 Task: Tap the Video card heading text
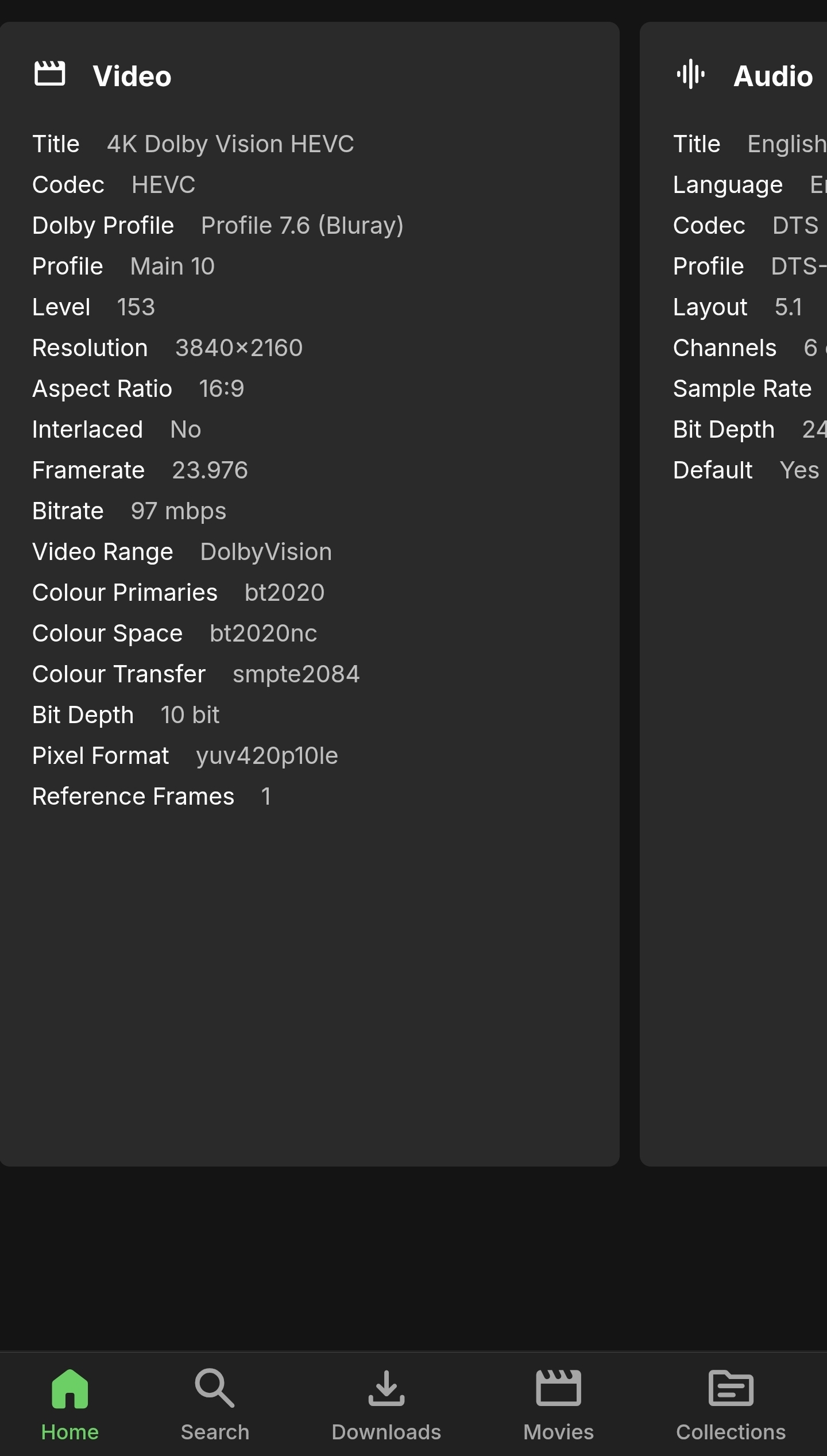[132, 76]
